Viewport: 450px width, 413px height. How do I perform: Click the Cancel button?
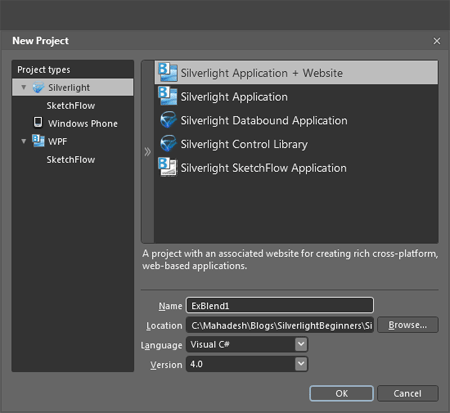[x=408, y=393]
